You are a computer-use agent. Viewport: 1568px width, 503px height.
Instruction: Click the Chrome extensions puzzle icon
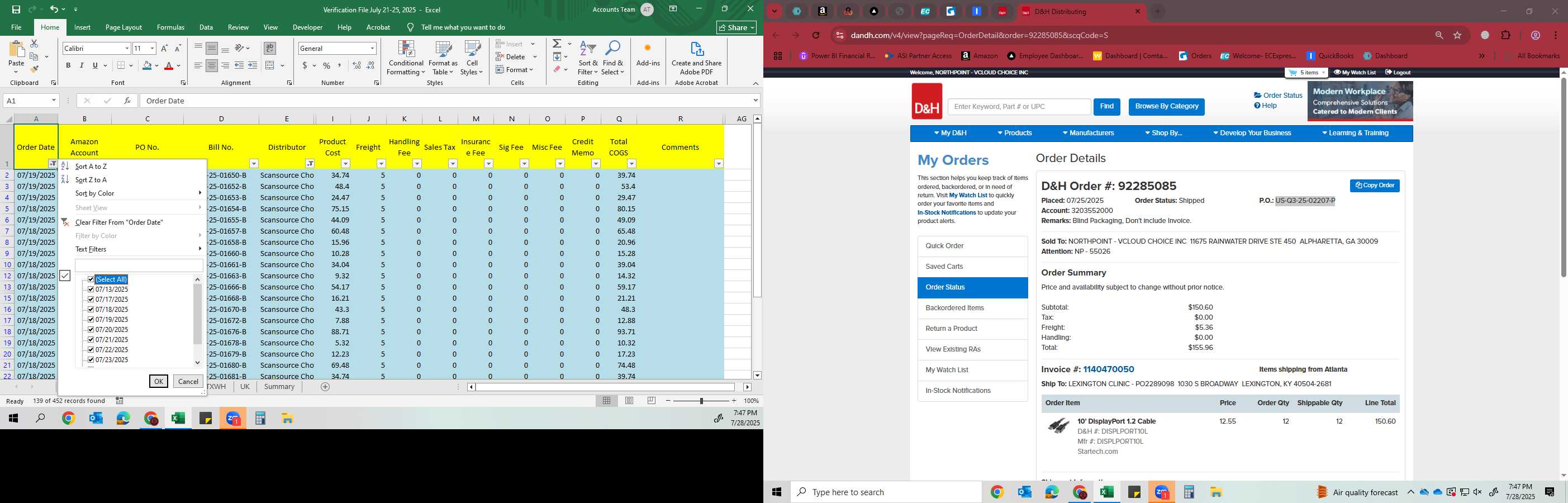[x=1506, y=35]
